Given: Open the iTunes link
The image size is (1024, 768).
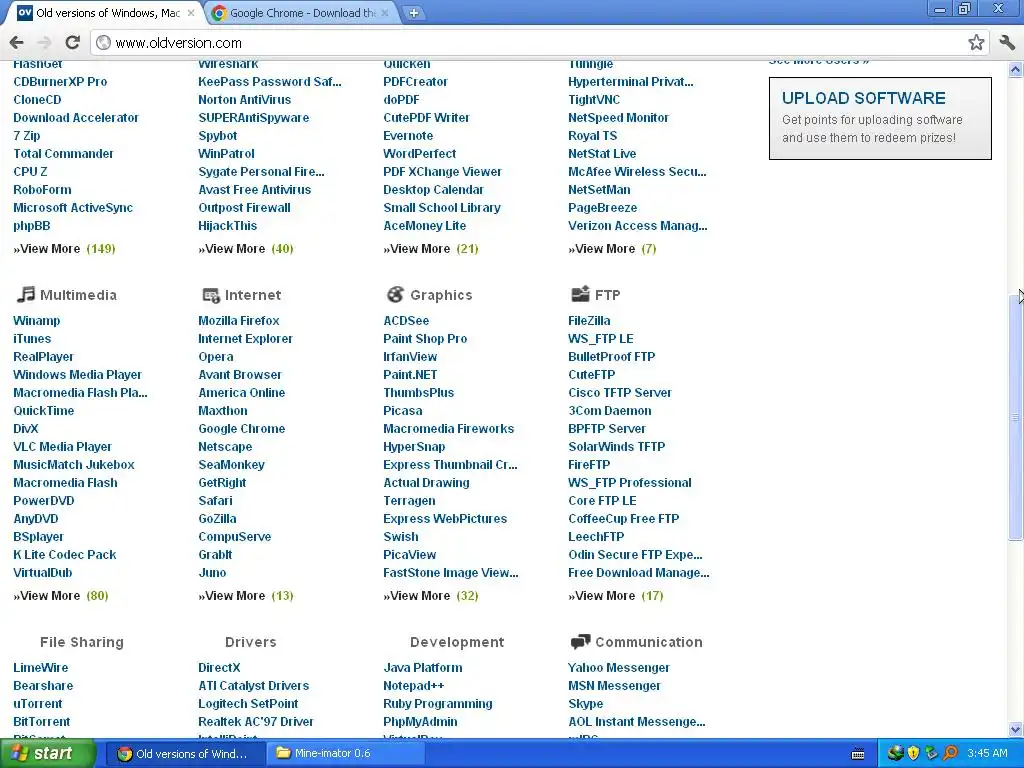Looking at the screenshot, I should coord(32,339).
